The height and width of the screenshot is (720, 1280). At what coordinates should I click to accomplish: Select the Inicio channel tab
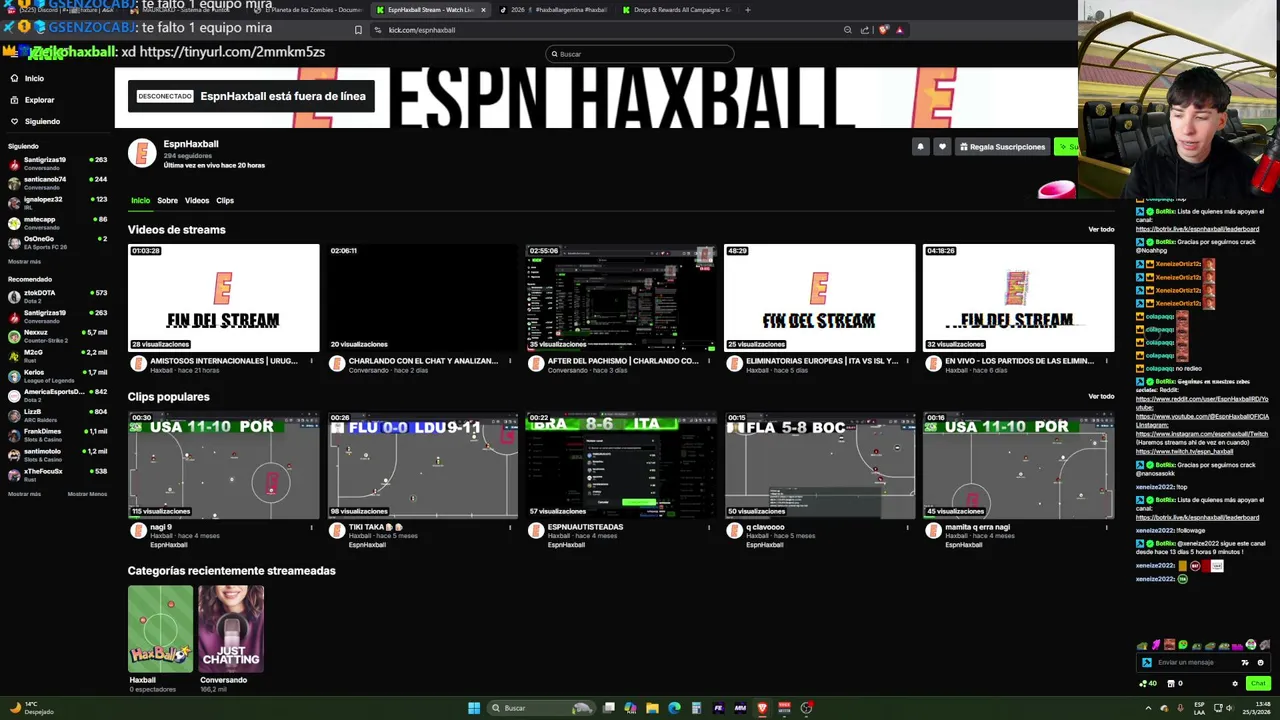pyautogui.click(x=140, y=200)
